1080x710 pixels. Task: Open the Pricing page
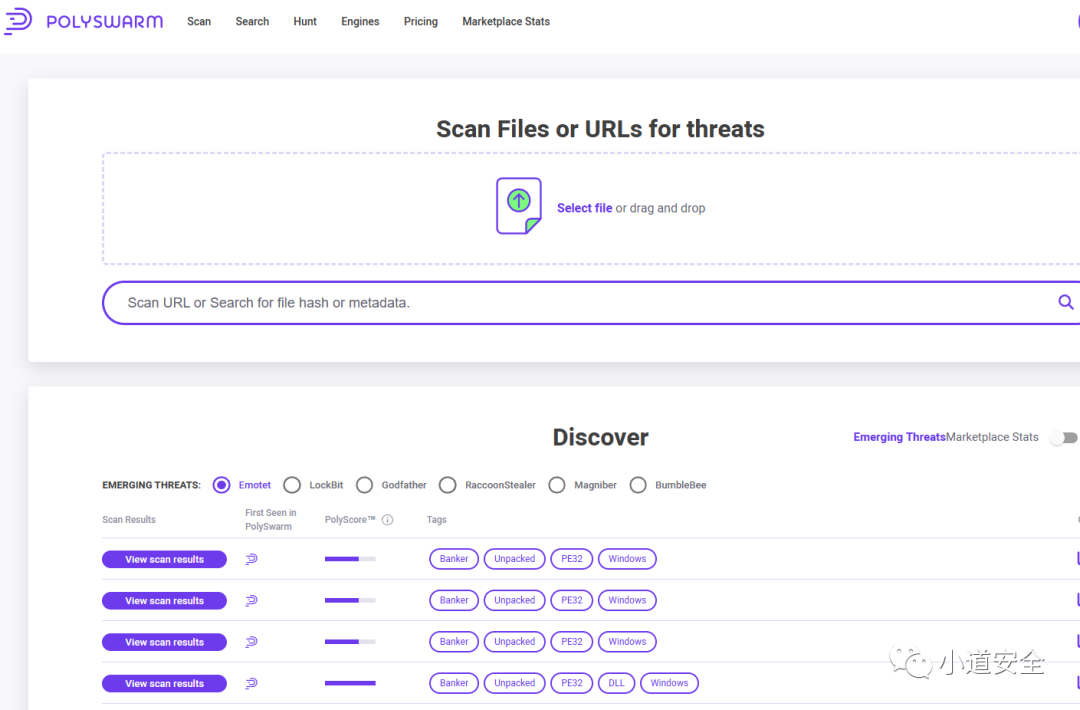click(x=421, y=21)
